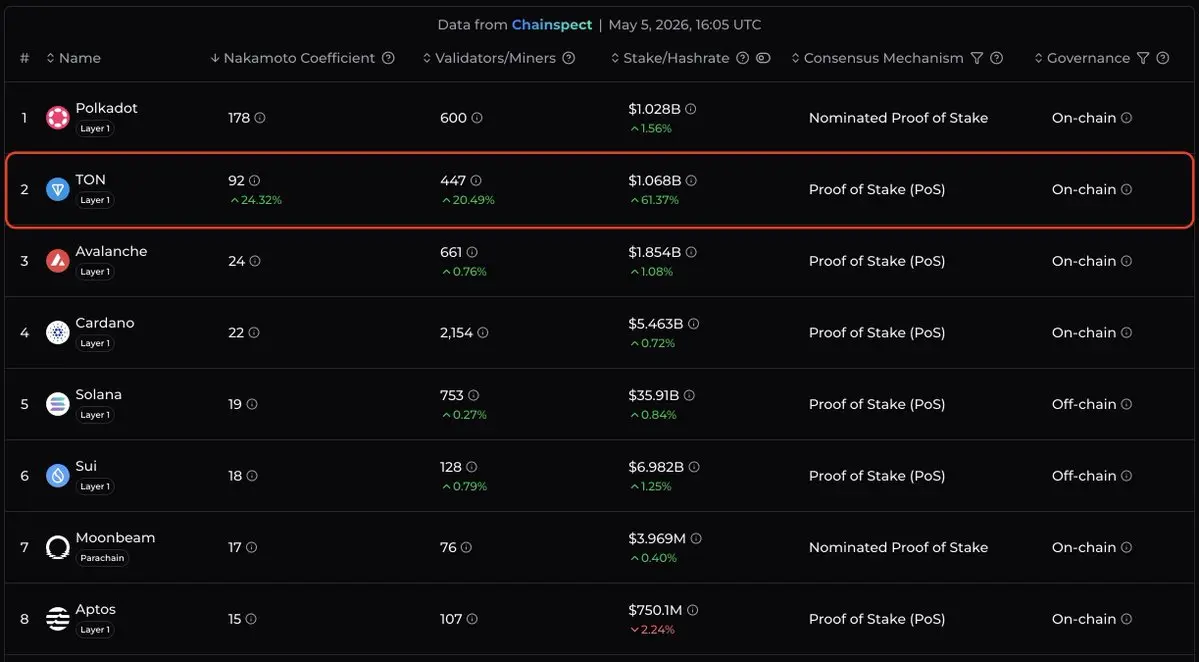
Task: Select Cardano's $5.463B stake value
Action: point(656,323)
